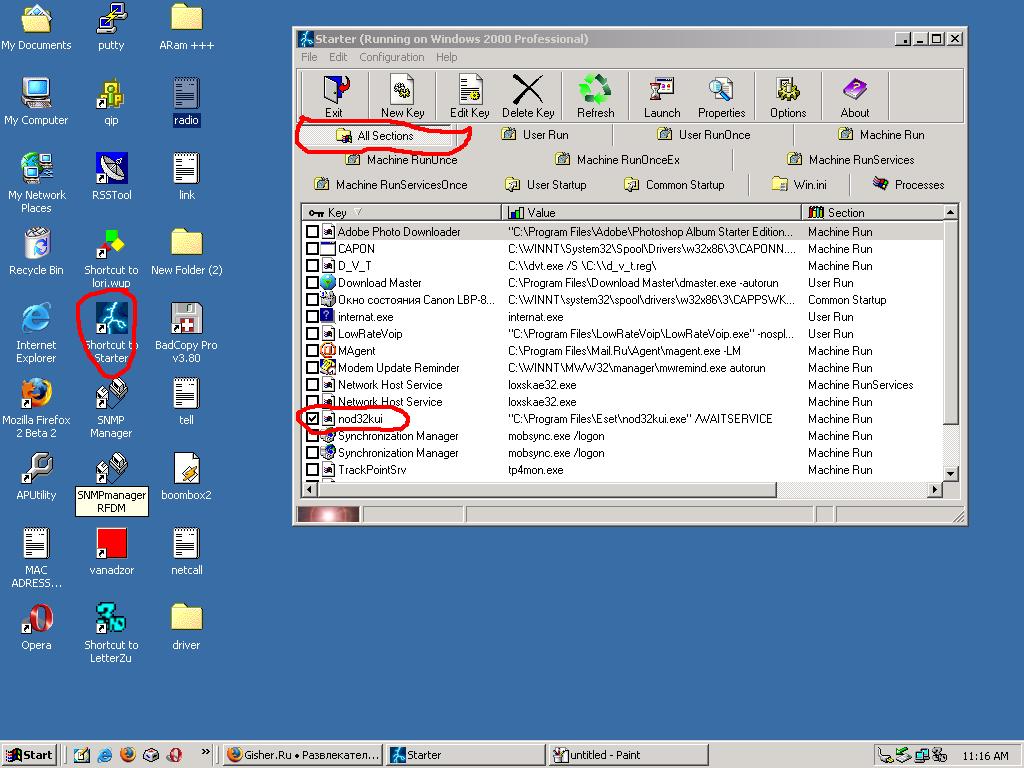Viewport: 1024px width, 768px height.
Task: Open the Windows Start button
Action: pyautogui.click(x=30, y=755)
